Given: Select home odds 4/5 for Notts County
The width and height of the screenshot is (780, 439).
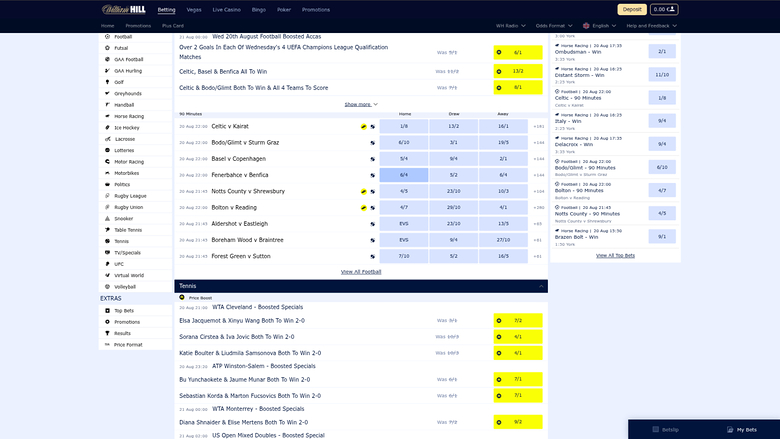Looking at the screenshot, I should [x=404, y=191].
